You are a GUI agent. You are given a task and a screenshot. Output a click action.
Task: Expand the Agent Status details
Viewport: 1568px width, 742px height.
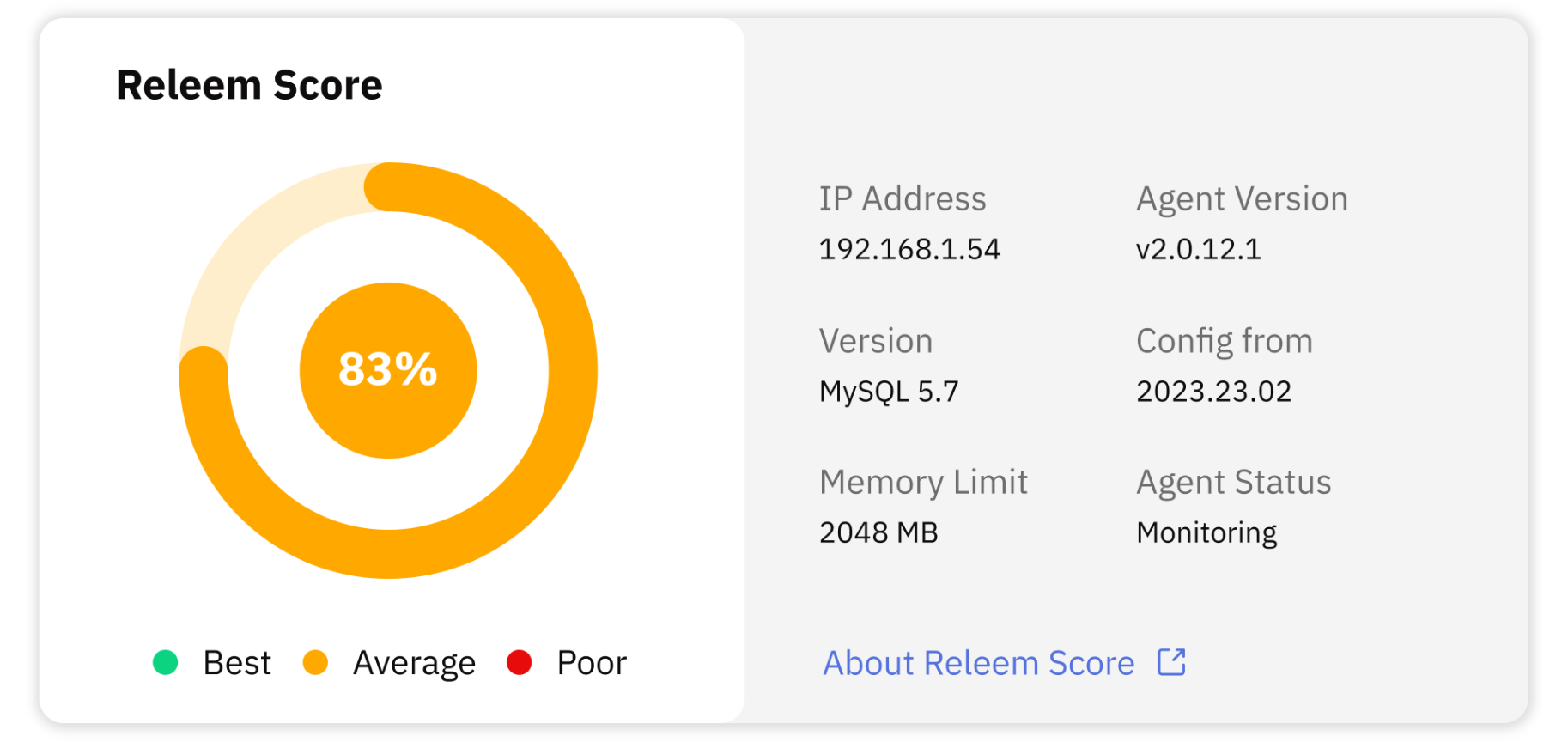coord(1233,482)
